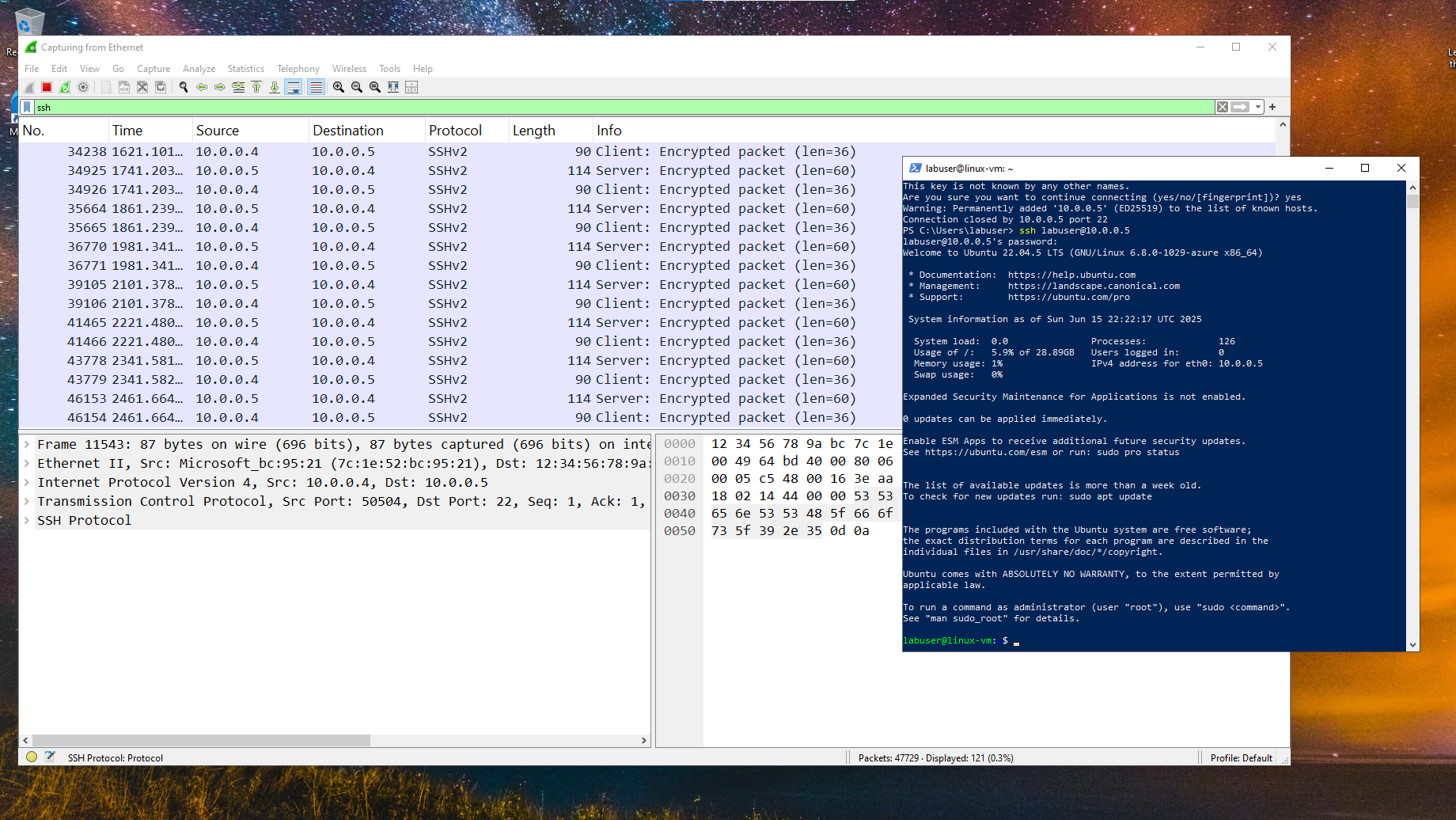
Task: Expand the Internet Protocol Version 4 node
Action: pos(27,483)
